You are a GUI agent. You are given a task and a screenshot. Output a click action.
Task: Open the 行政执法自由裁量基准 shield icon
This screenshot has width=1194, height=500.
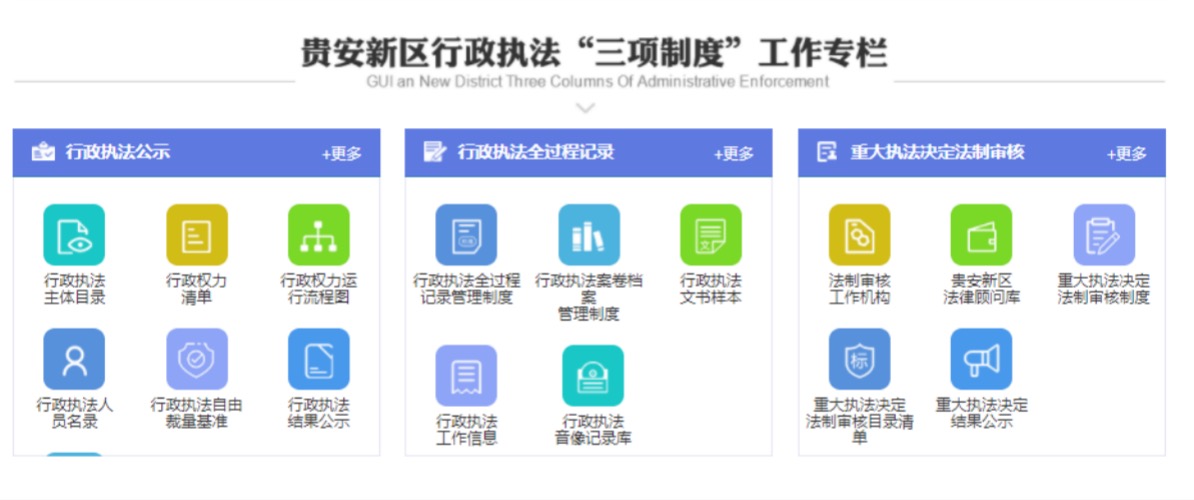click(x=196, y=359)
